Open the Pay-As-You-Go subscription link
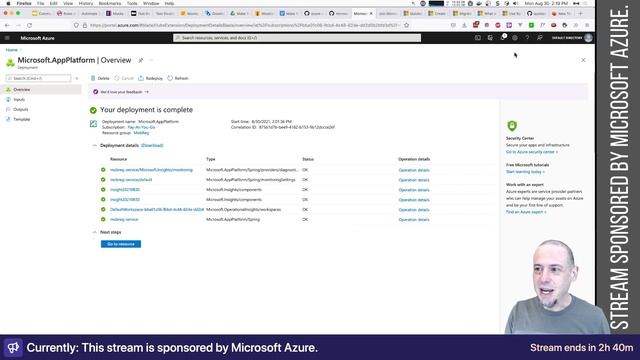 (x=141, y=127)
